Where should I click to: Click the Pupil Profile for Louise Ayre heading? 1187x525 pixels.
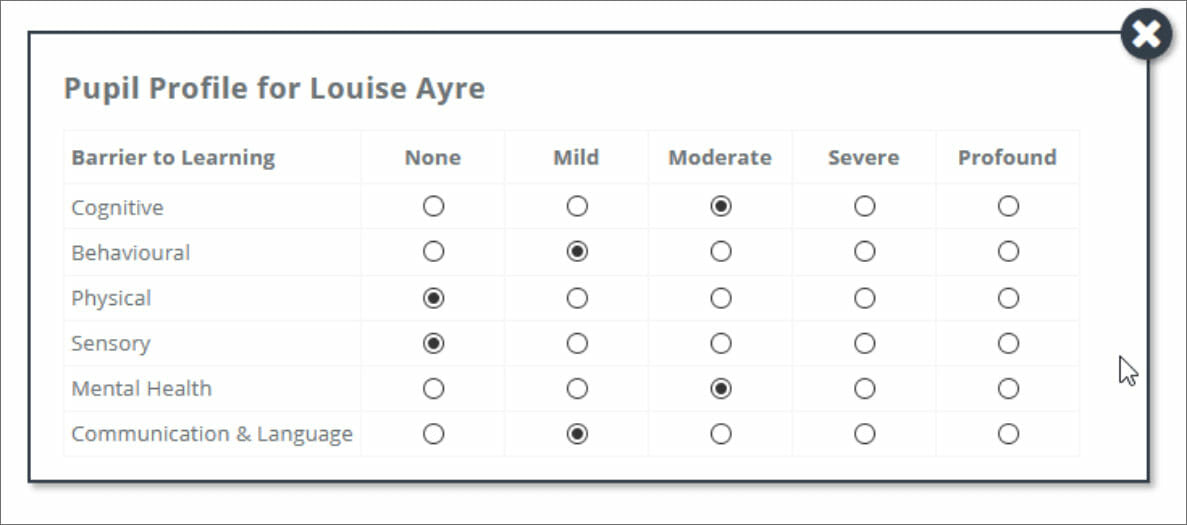274,89
